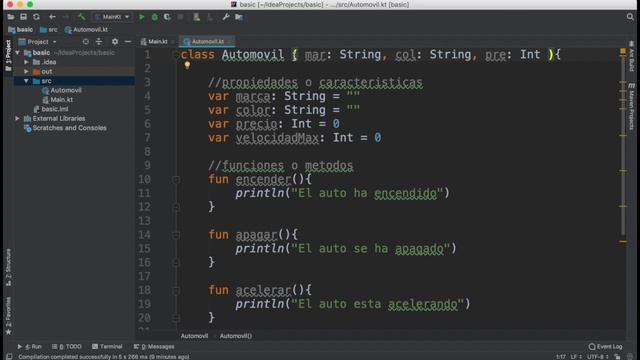Expand the .idea folder

[26, 62]
